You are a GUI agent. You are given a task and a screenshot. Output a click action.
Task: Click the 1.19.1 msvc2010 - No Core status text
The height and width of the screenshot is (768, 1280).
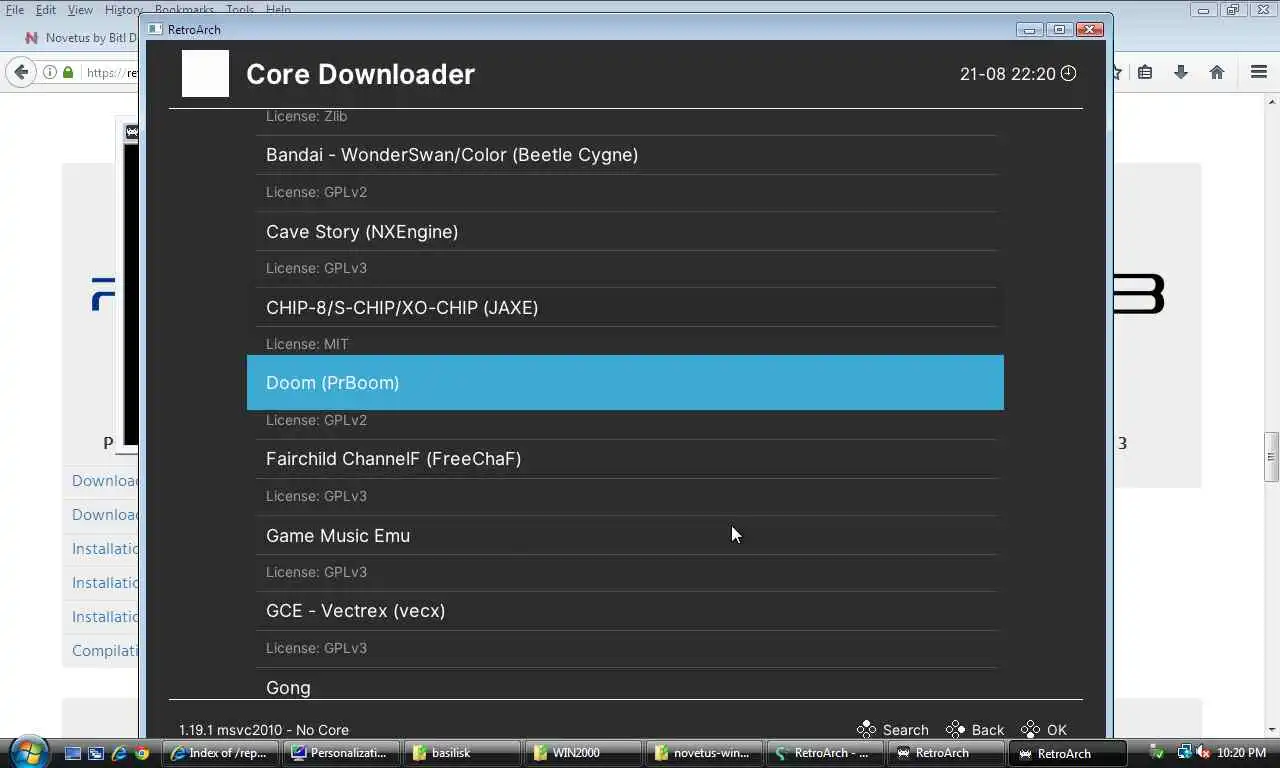click(x=264, y=730)
